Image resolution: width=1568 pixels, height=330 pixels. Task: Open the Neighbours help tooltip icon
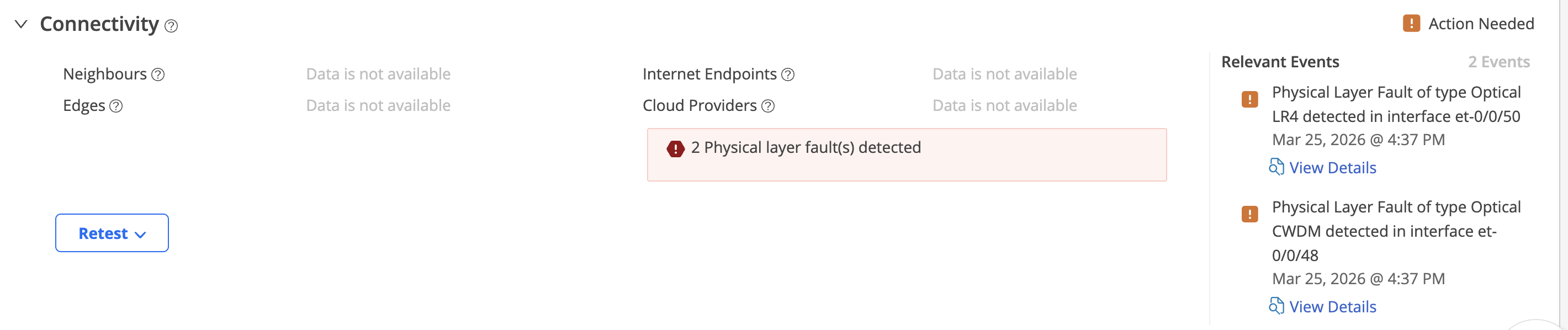tap(159, 74)
